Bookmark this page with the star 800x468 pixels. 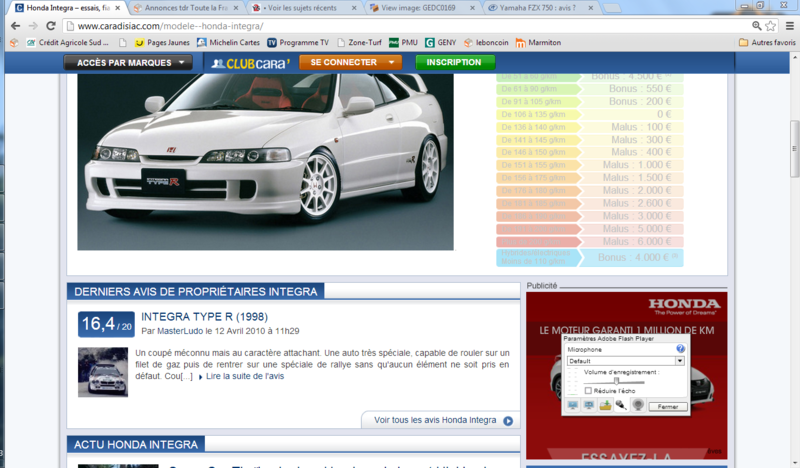point(770,26)
